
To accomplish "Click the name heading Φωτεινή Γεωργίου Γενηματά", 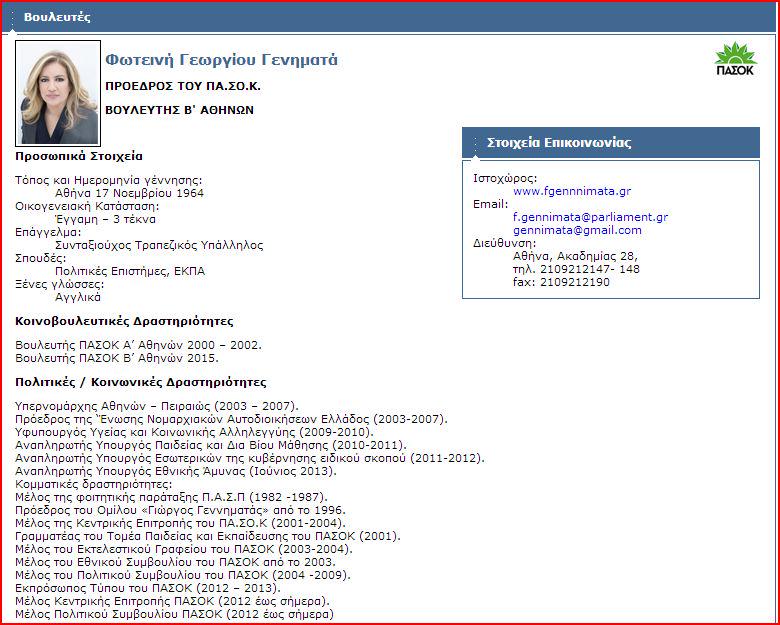I will pyautogui.click(x=221, y=60).
